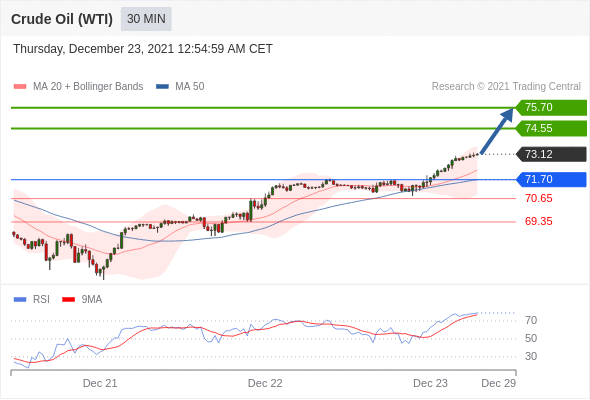Viewport: 590px width, 400px height.
Task: Click the 75.70 green resistance label
Action: [x=551, y=108]
